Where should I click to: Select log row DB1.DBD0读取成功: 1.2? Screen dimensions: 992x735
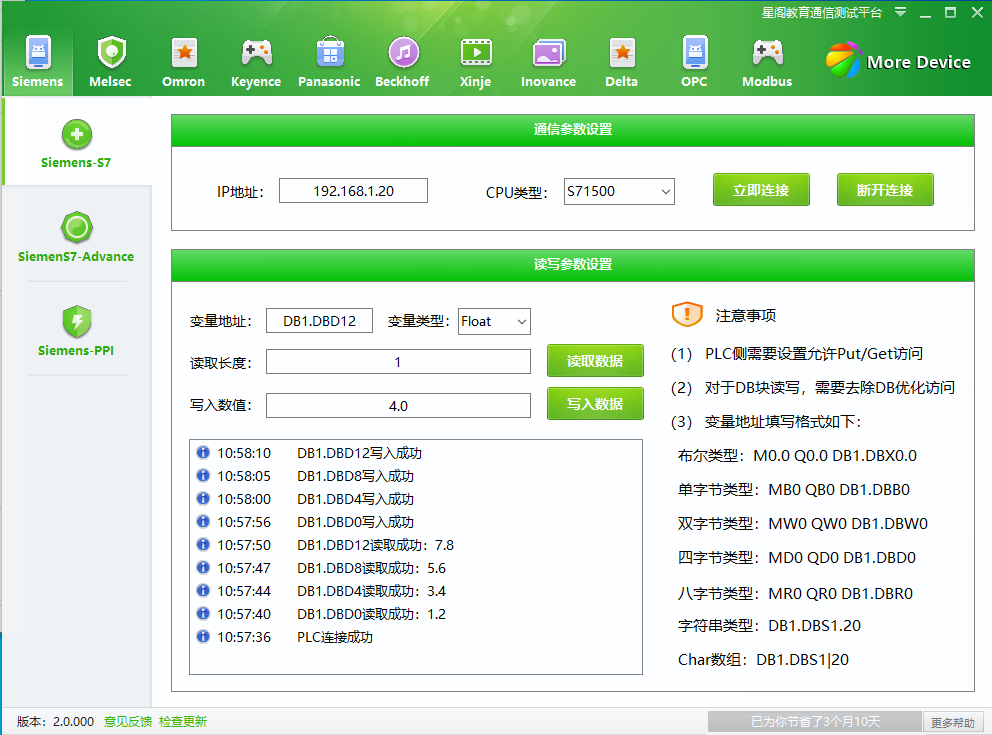pos(416,614)
